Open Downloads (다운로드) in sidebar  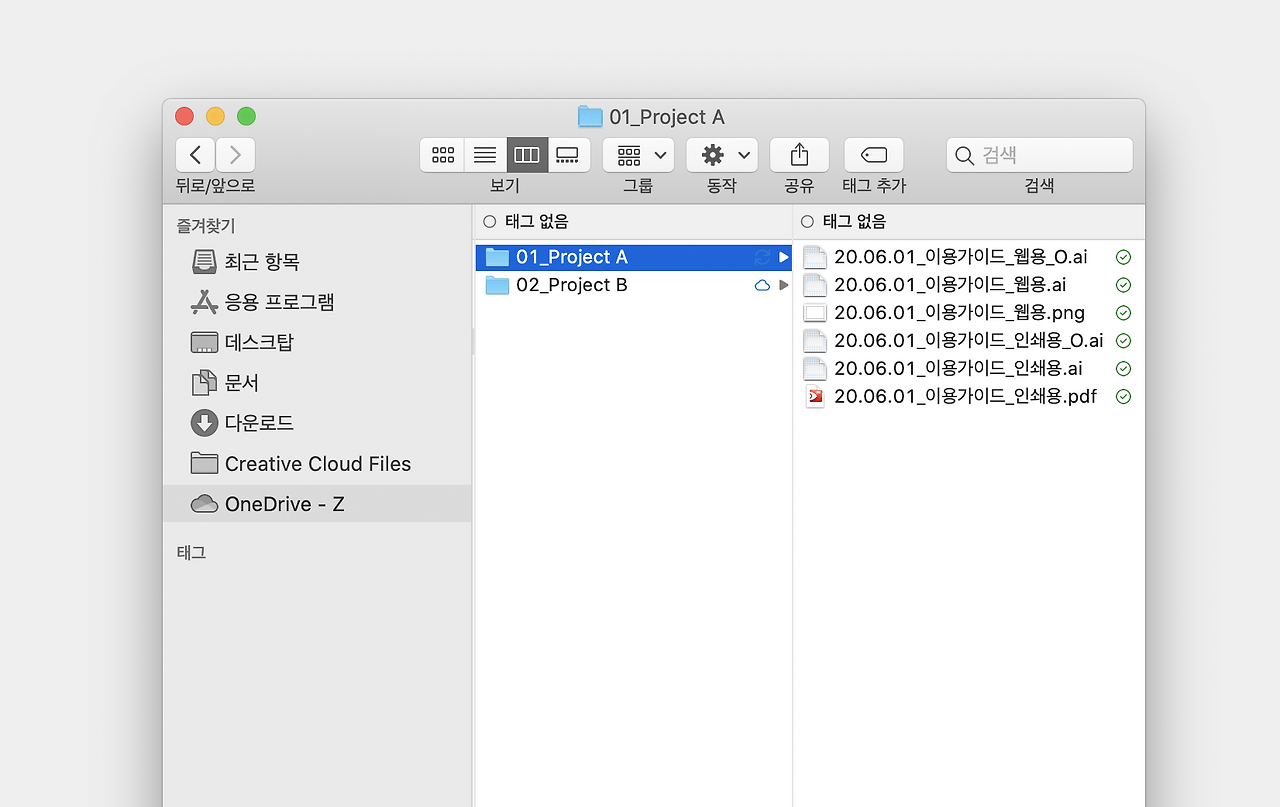click(x=317, y=423)
